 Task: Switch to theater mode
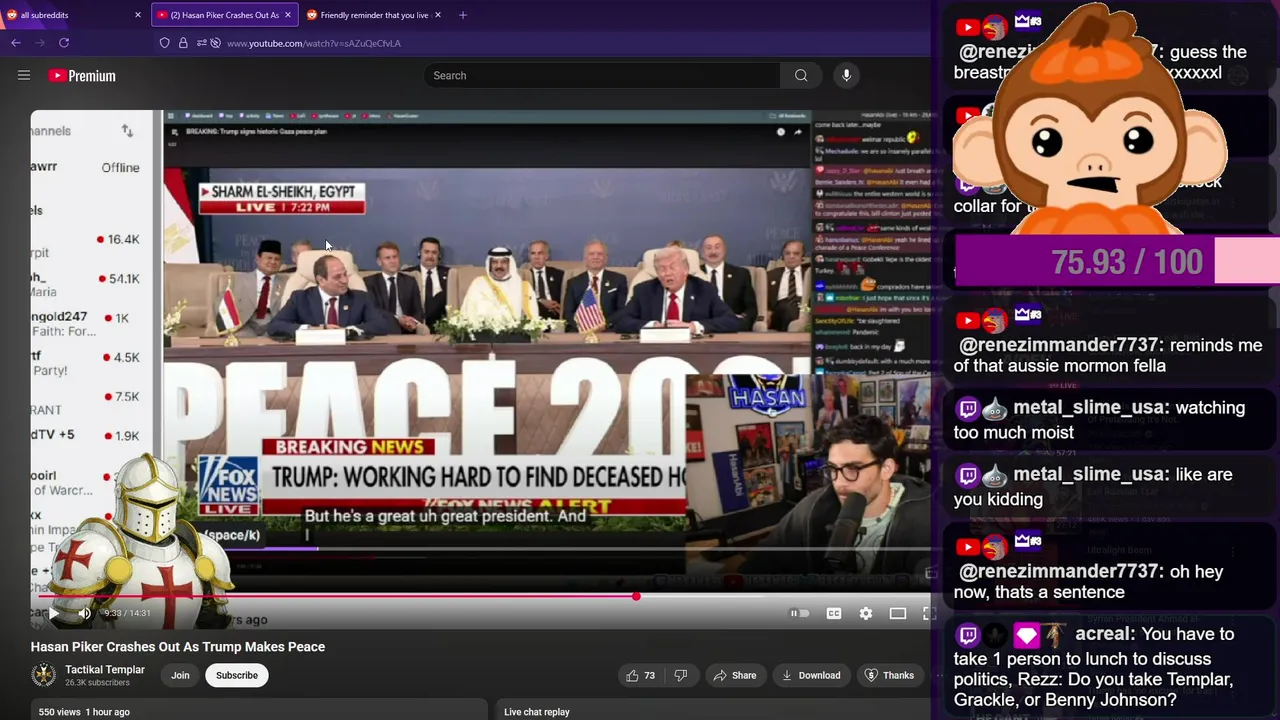coord(898,613)
